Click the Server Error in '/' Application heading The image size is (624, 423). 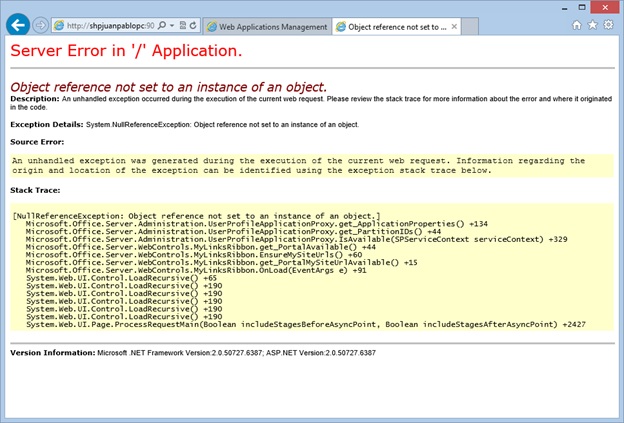(126, 50)
